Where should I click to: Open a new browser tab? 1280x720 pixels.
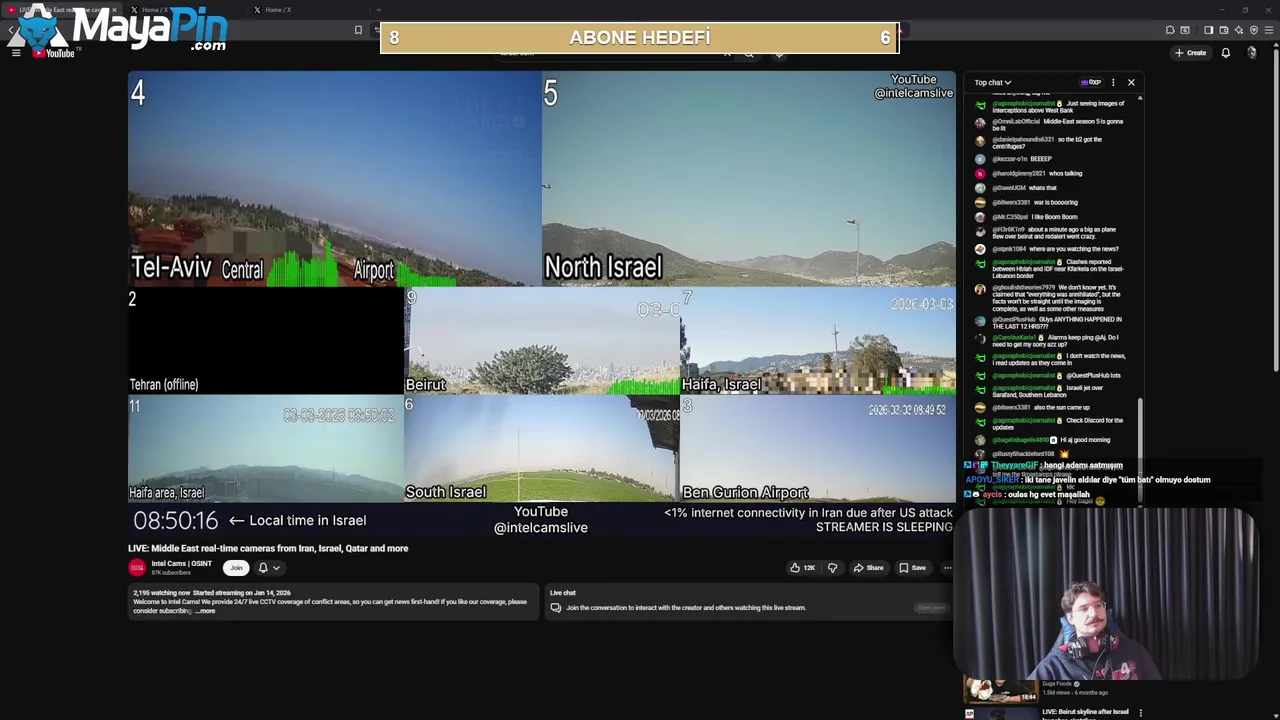pyautogui.click(x=378, y=10)
